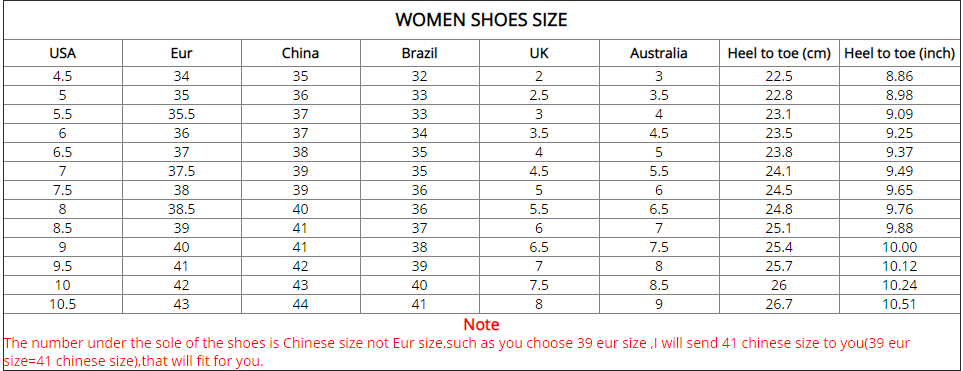Viewport: 963px width, 371px height.
Task: Click the Australia column header
Action: (658, 53)
